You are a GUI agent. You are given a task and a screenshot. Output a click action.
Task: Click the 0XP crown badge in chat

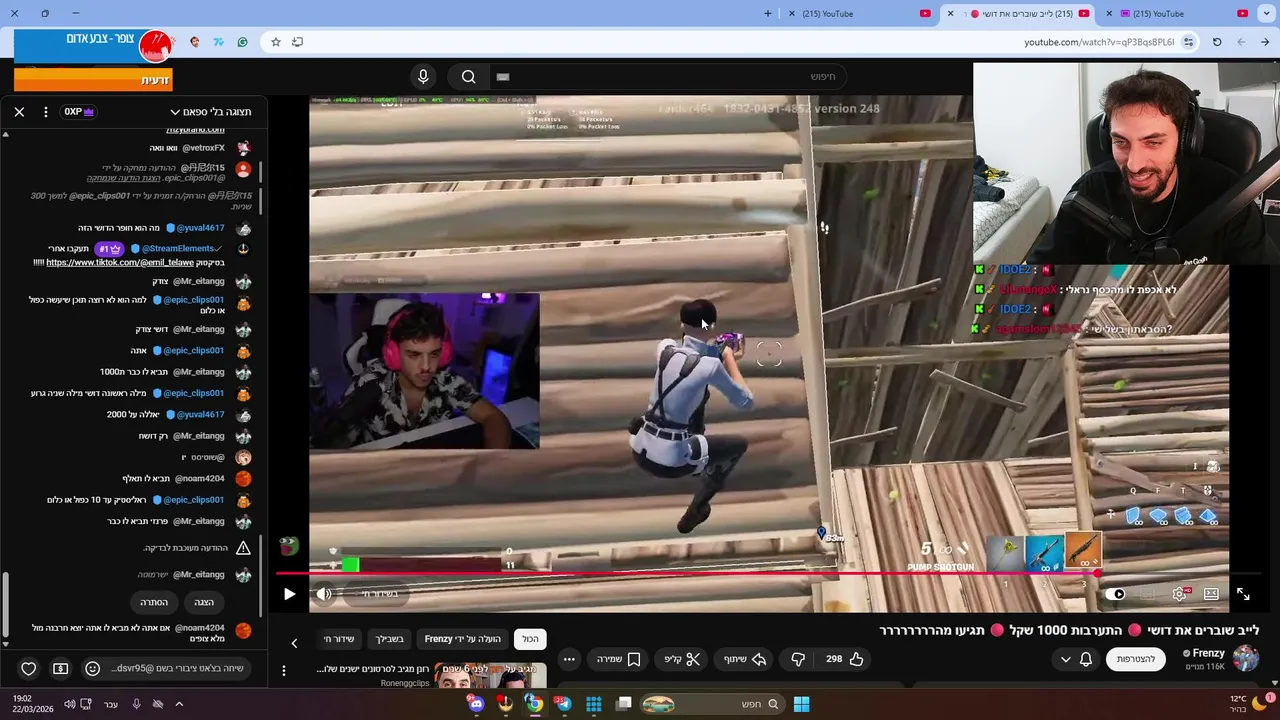(x=79, y=112)
